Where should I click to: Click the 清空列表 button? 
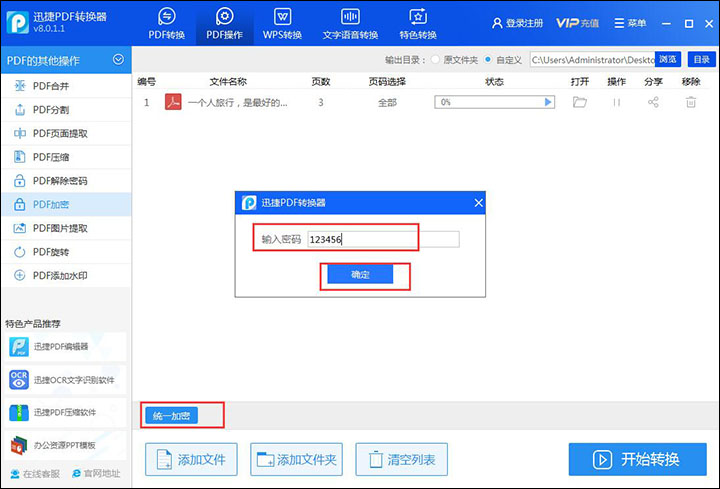point(401,459)
